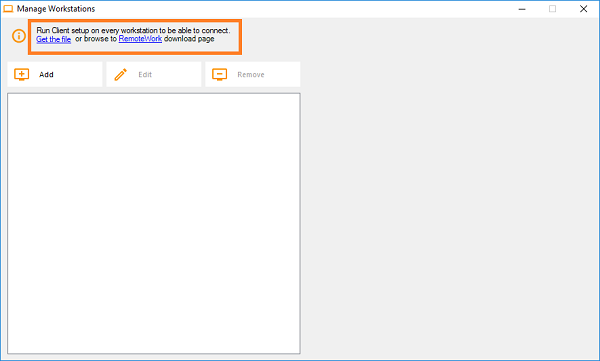
Task: Close the Manage Workstations window
Action: click(583, 9)
